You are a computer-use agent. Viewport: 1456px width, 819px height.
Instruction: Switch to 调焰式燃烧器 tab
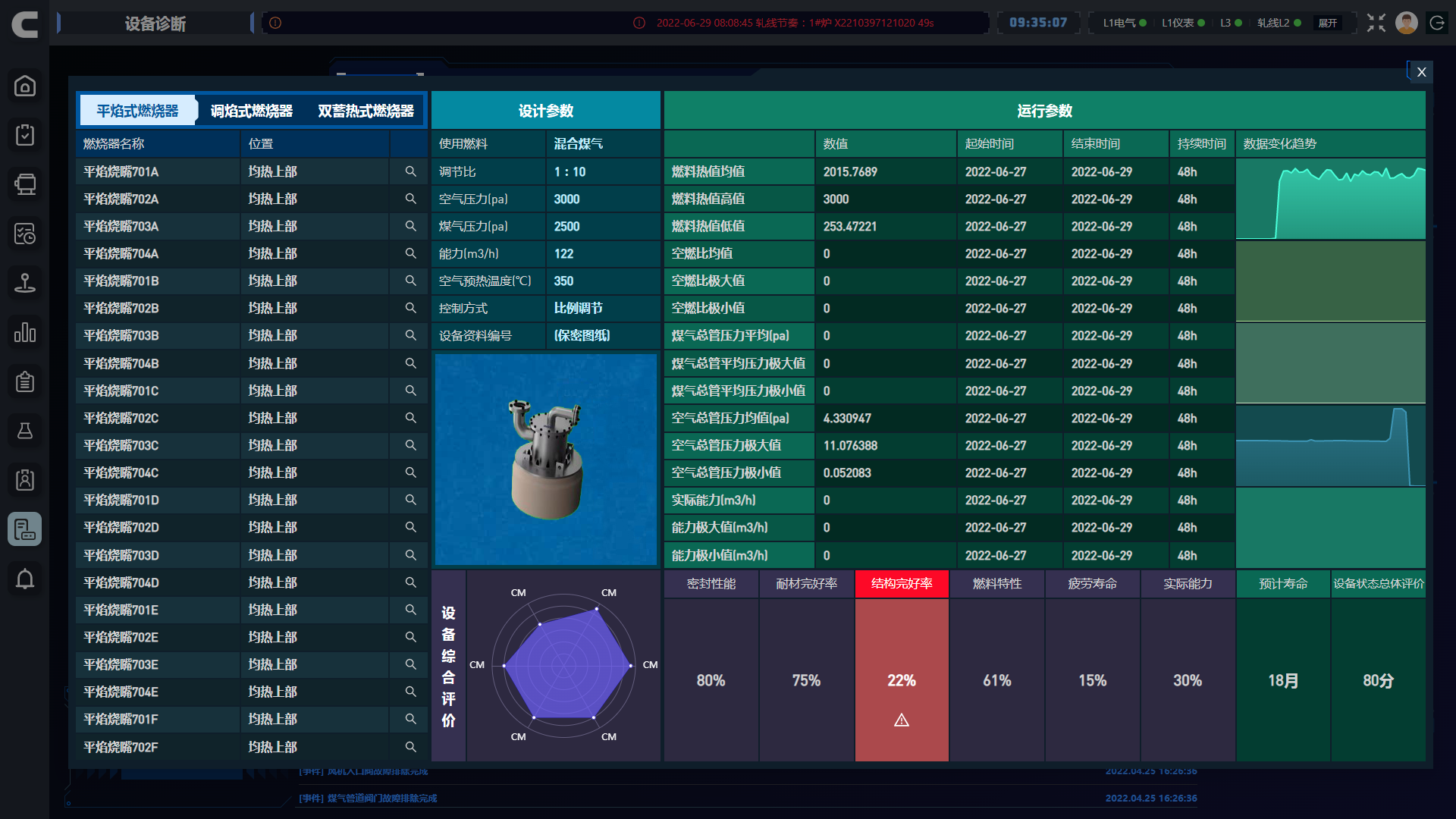click(x=251, y=111)
